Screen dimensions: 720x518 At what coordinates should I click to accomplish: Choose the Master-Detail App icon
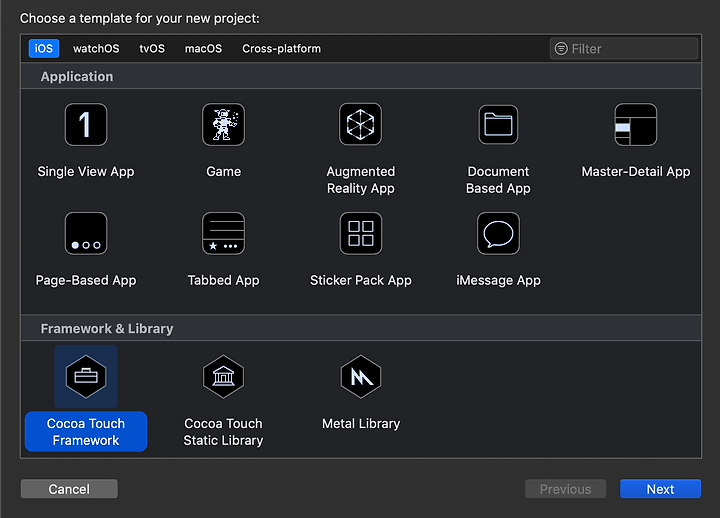(636, 124)
